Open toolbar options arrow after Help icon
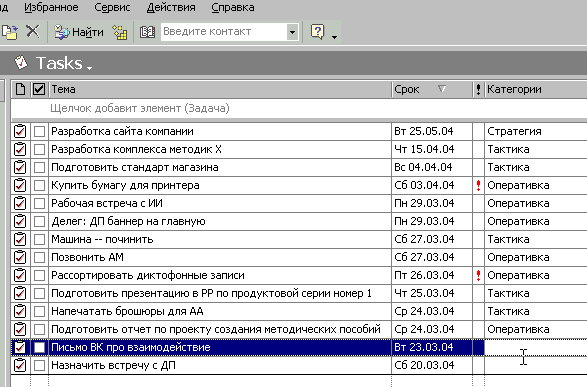This screenshot has width=587, height=387. [x=335, y=37]
